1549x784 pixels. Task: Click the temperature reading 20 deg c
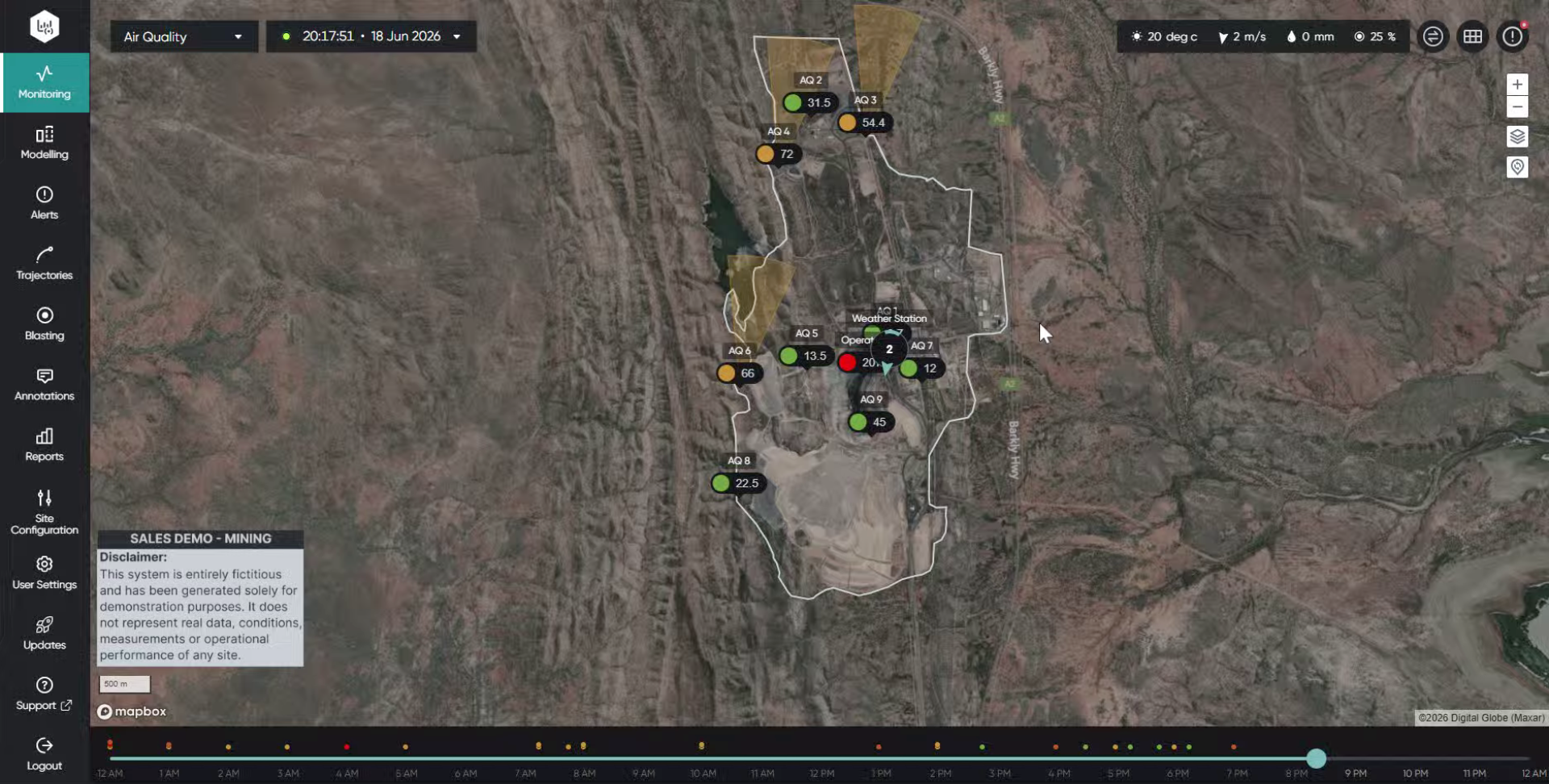pos(1164,36)
